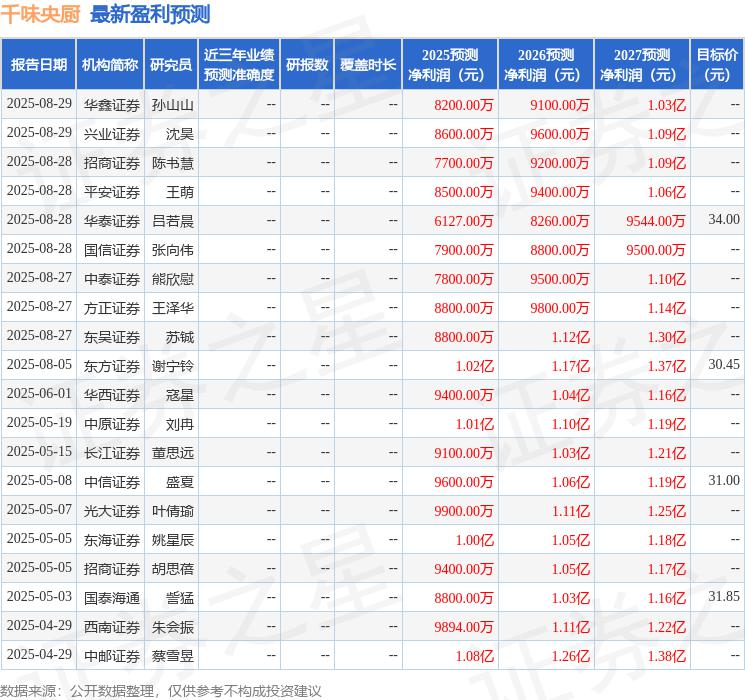
Task: Click analyst name 熊欣慰
Action: [x=172, y=279]
